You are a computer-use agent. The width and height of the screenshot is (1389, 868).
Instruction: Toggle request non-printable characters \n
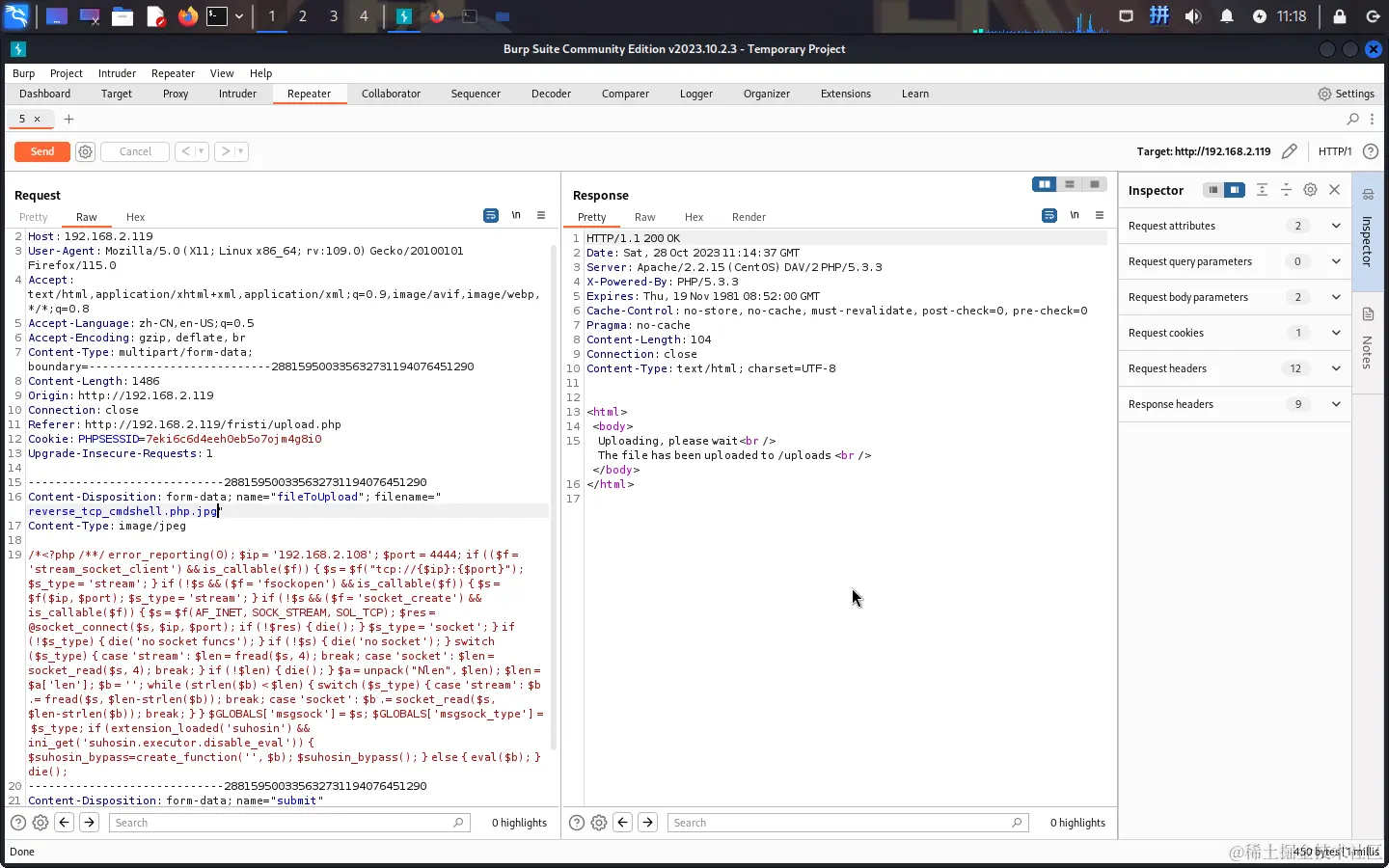coord(516,215)
